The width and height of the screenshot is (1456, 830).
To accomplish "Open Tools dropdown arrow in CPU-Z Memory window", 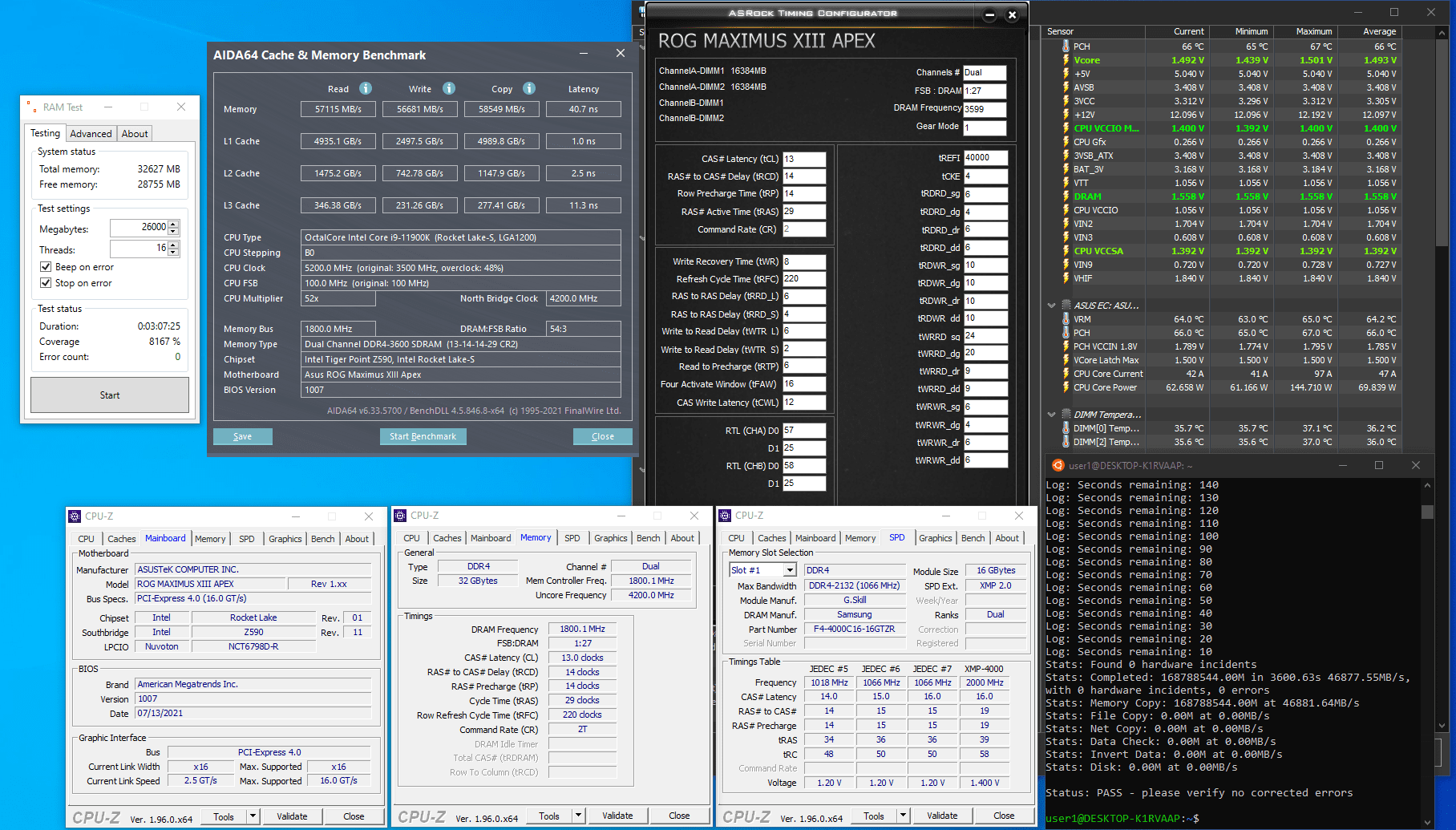I will [578, 816].
